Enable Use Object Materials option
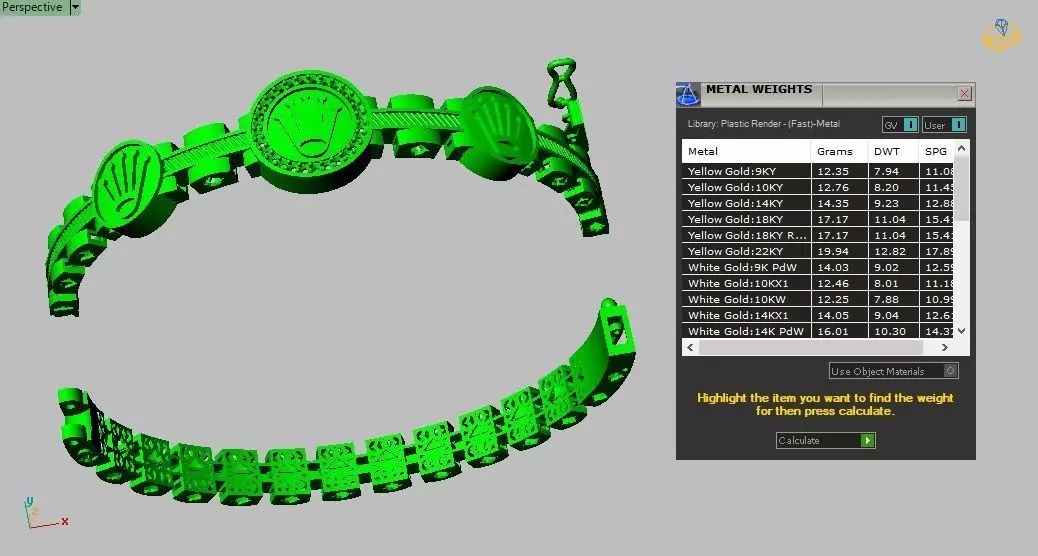The height and width of the screenshot is (556, 1038). click(x=893, y=371)
